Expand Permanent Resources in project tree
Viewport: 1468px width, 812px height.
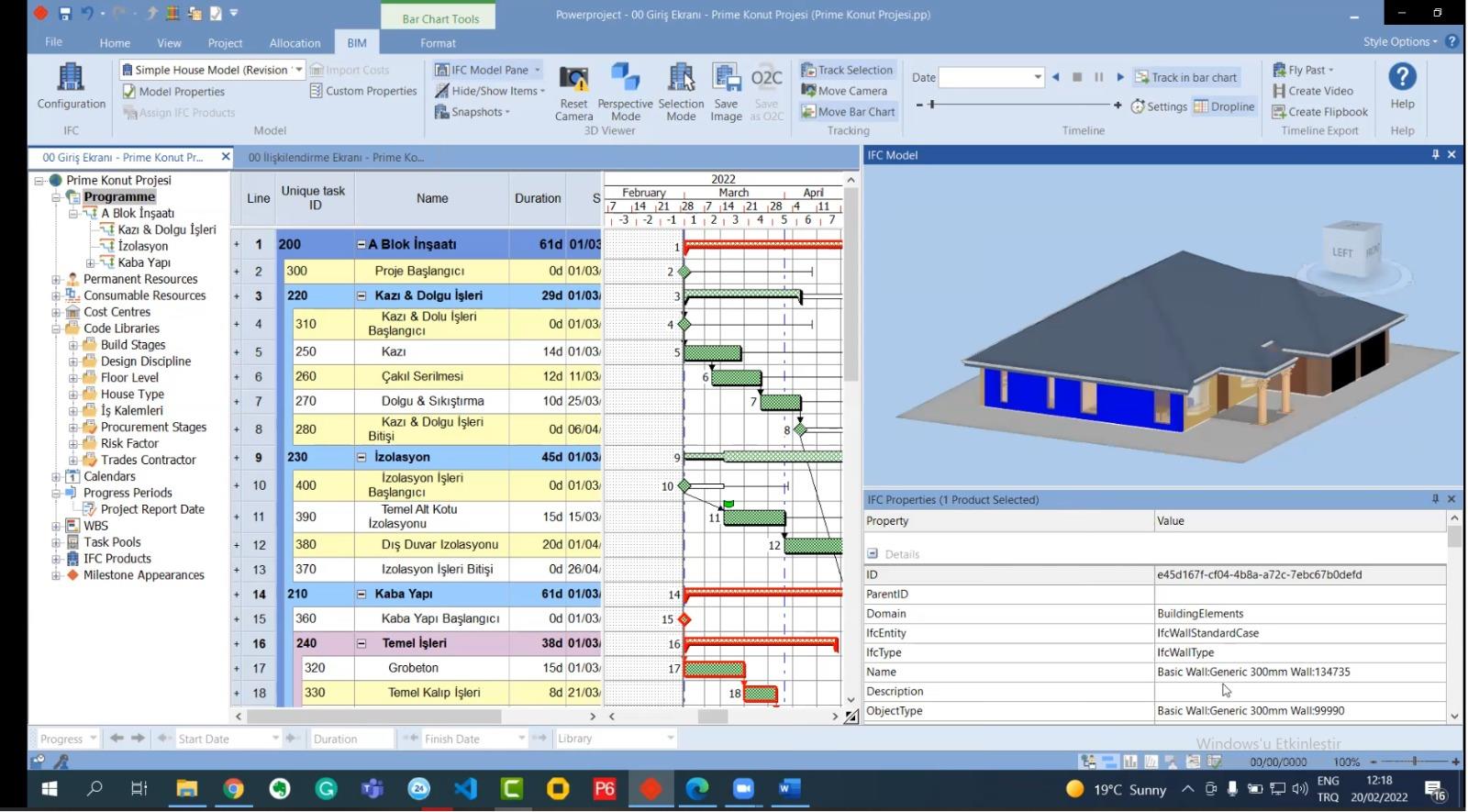point(56,280)
